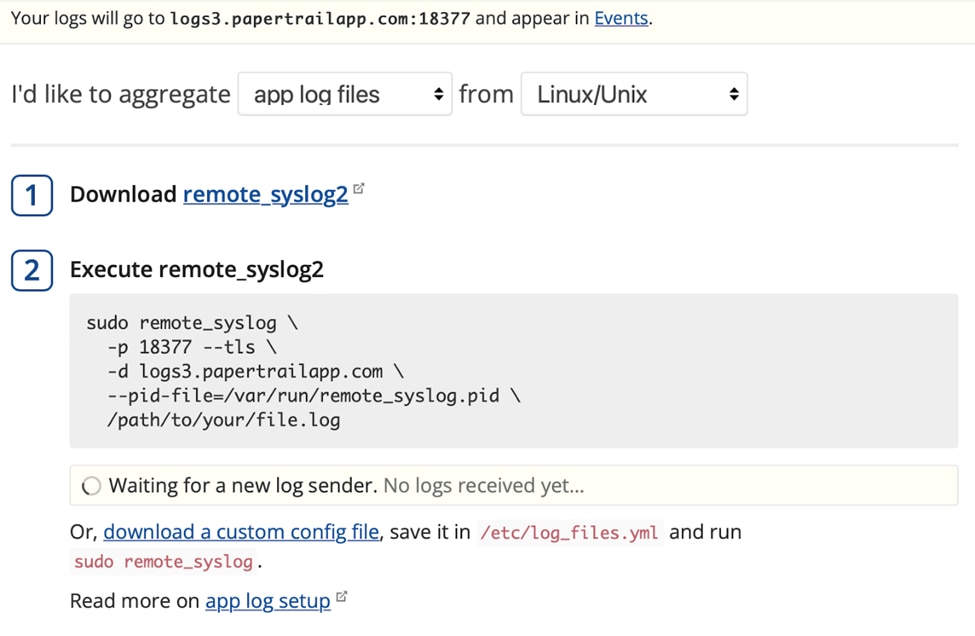Open the 'Linux/Unix' platform dropdown
The image size is (975, 636).
634,94
